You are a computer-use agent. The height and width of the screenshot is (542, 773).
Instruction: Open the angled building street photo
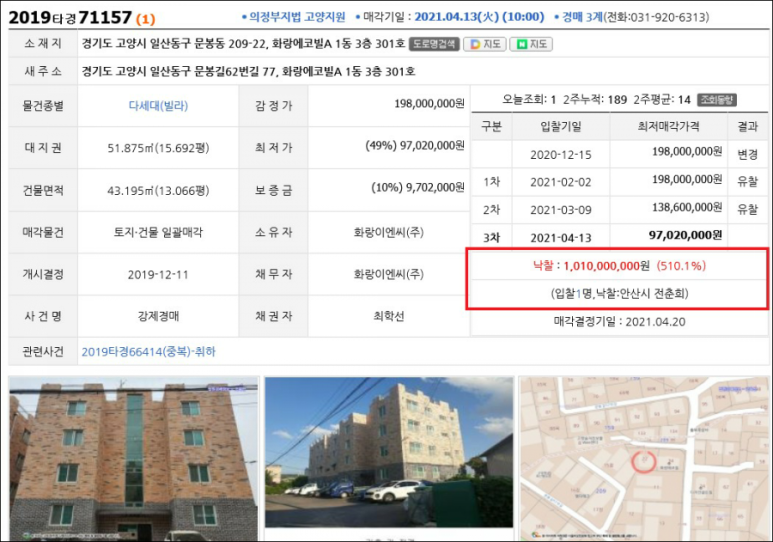tap(389, 452)
